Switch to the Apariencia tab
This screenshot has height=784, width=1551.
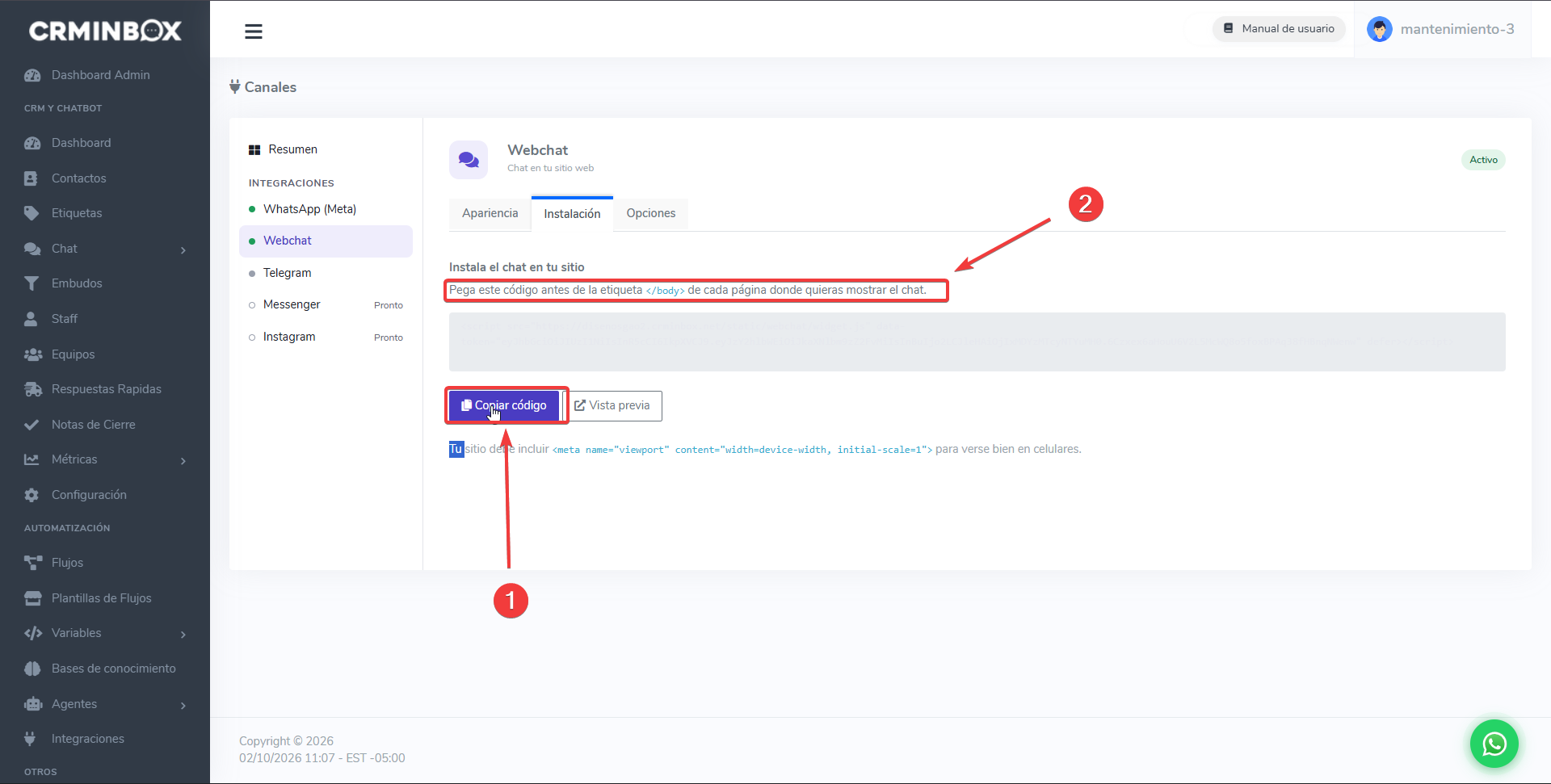(x=490, y=214)
